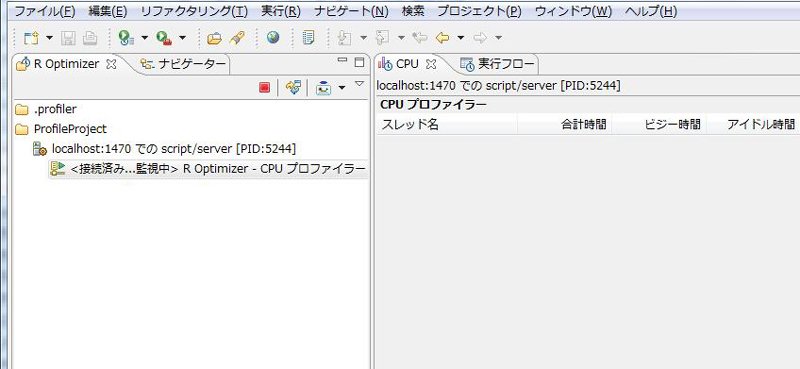Click the running profiler icon beside 接続済み
Image resolution: width=800 pixels, height=369 pixels.
[58, 168]
